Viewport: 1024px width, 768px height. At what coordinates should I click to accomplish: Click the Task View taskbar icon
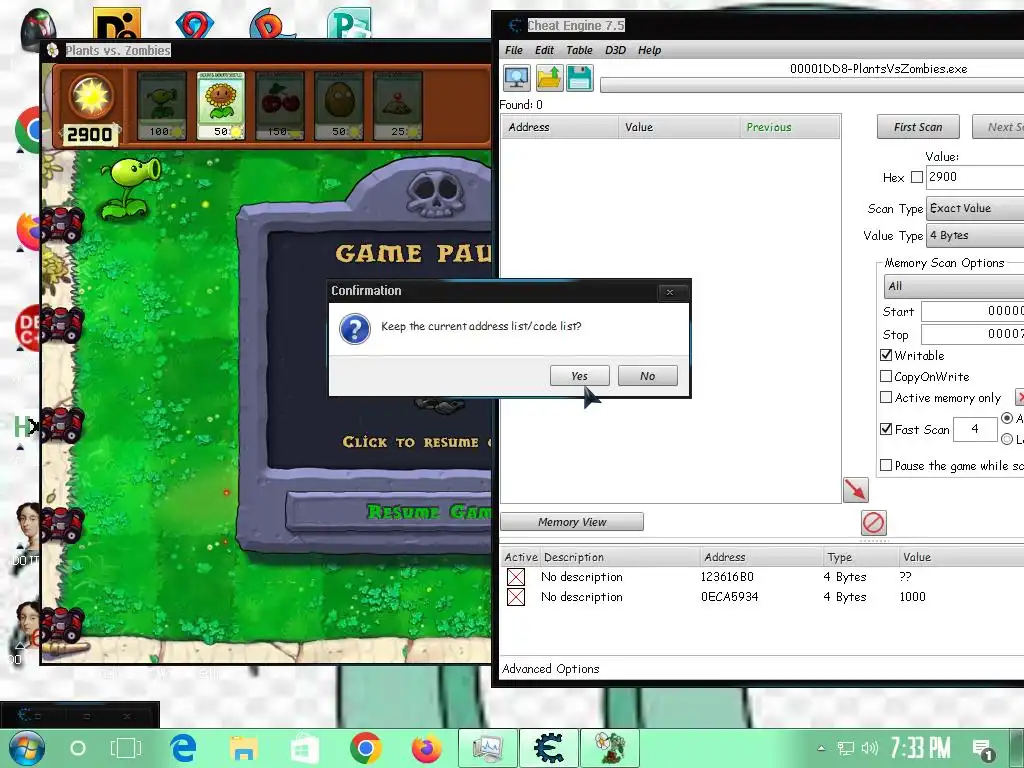125,748
